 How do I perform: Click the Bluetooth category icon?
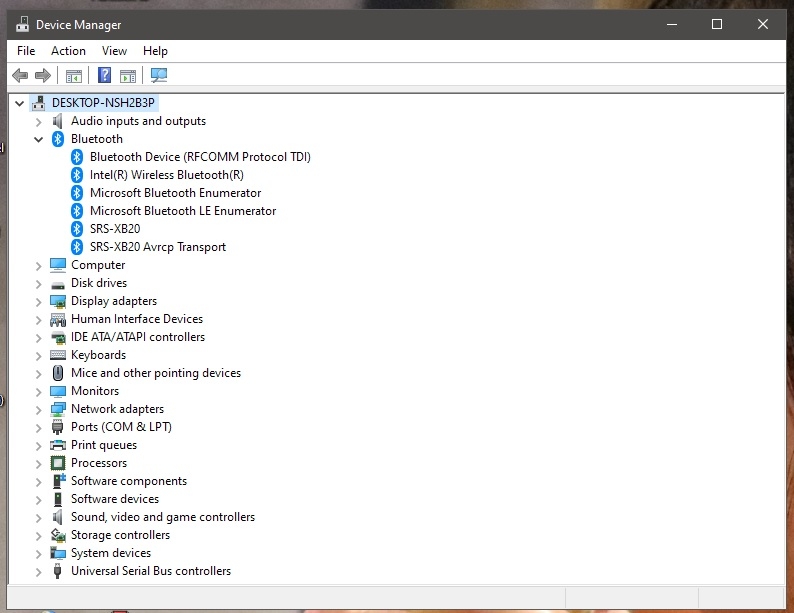pyautogui.click(x=58, y=139)
